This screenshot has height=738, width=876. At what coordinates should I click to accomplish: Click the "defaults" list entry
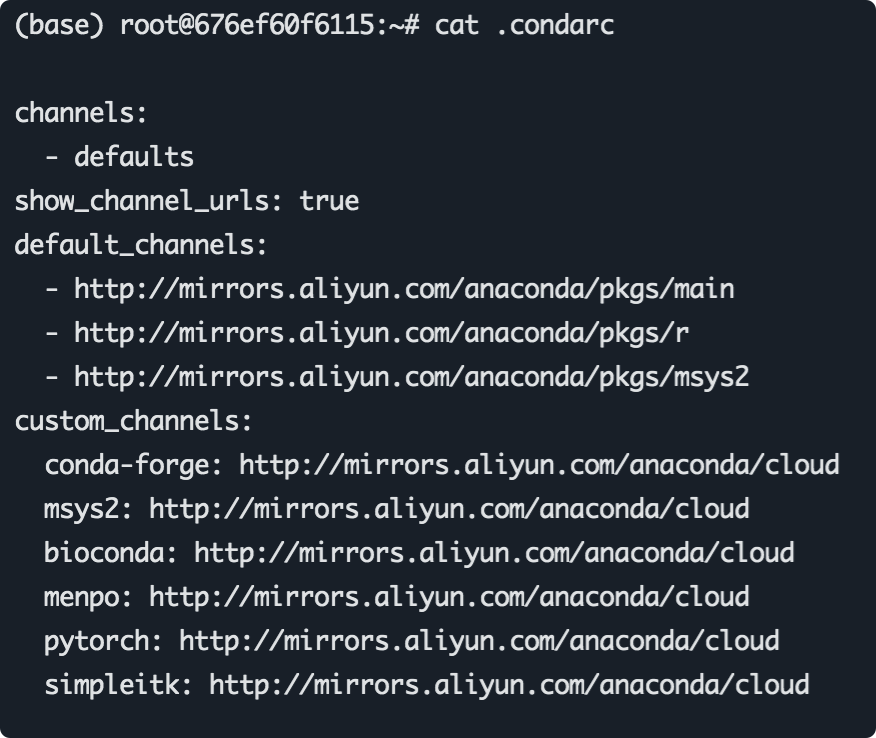coord(134,157)
